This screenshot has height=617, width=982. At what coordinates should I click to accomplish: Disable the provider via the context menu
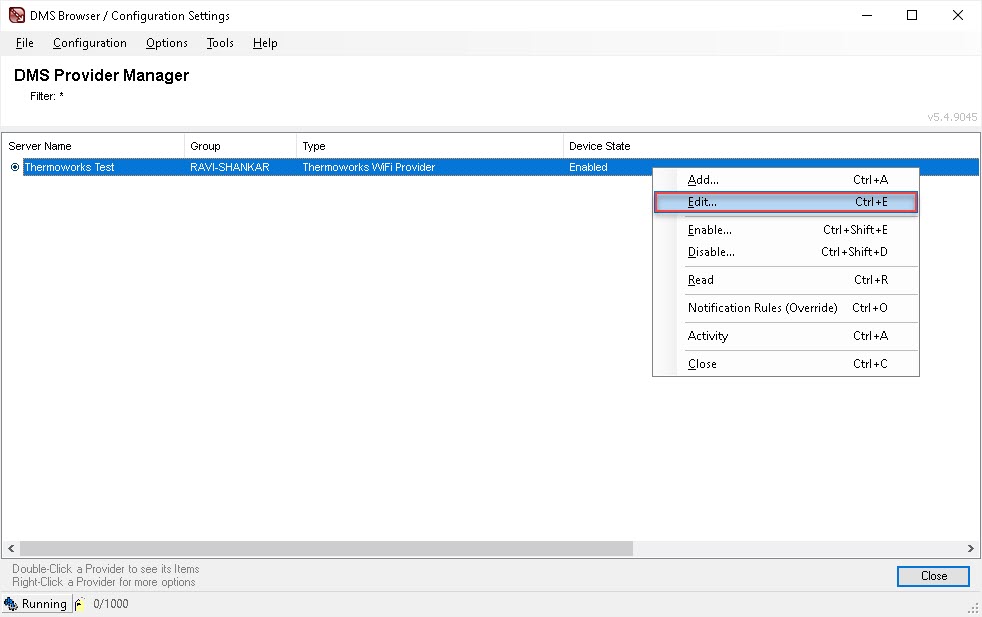(710, 252)
